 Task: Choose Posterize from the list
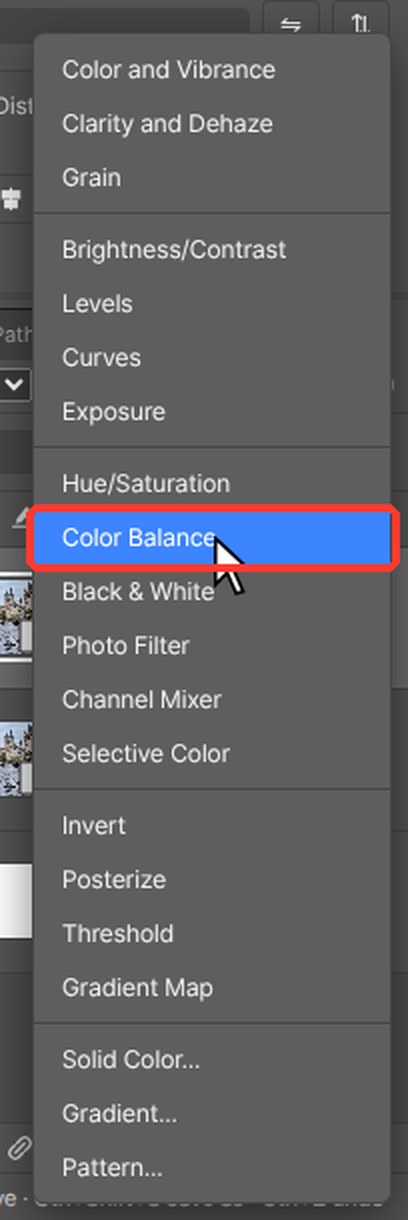212,880
